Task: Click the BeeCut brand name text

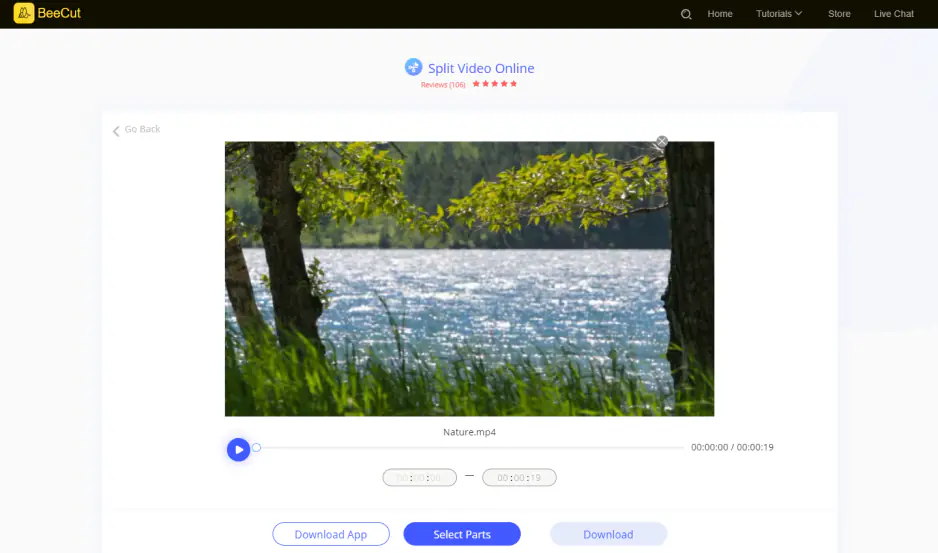Action: [59, 13]
